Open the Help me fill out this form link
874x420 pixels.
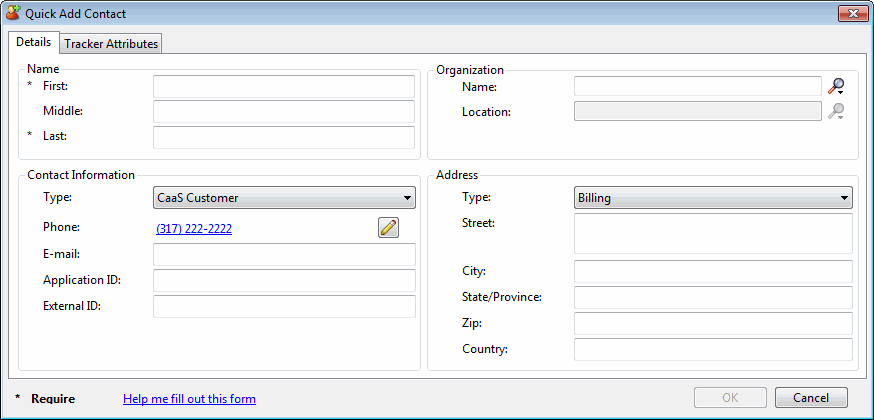[189, 399]
